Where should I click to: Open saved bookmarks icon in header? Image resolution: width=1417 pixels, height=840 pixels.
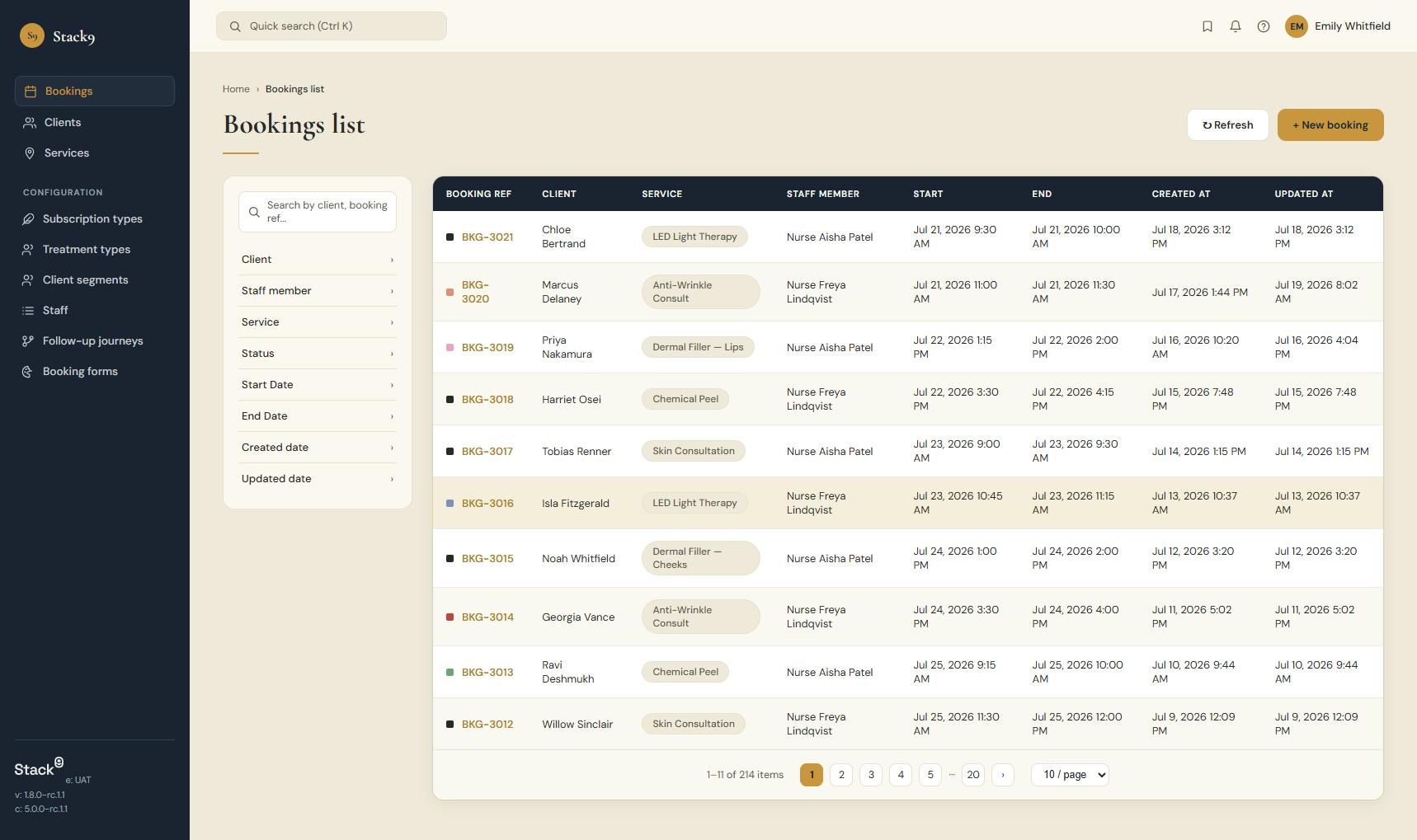[1208, 26]
